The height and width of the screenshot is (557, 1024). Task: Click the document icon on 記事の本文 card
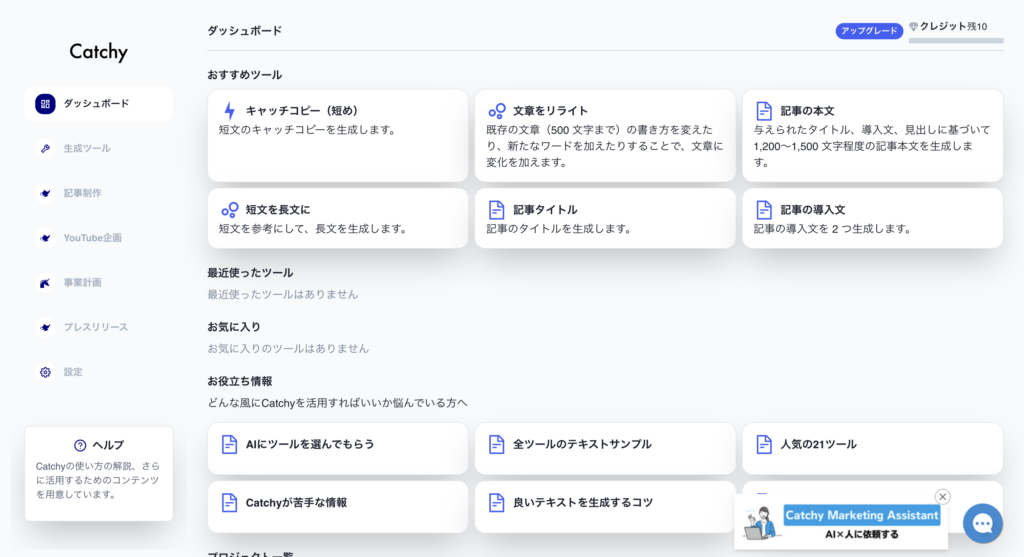click(x=764, y=110)
